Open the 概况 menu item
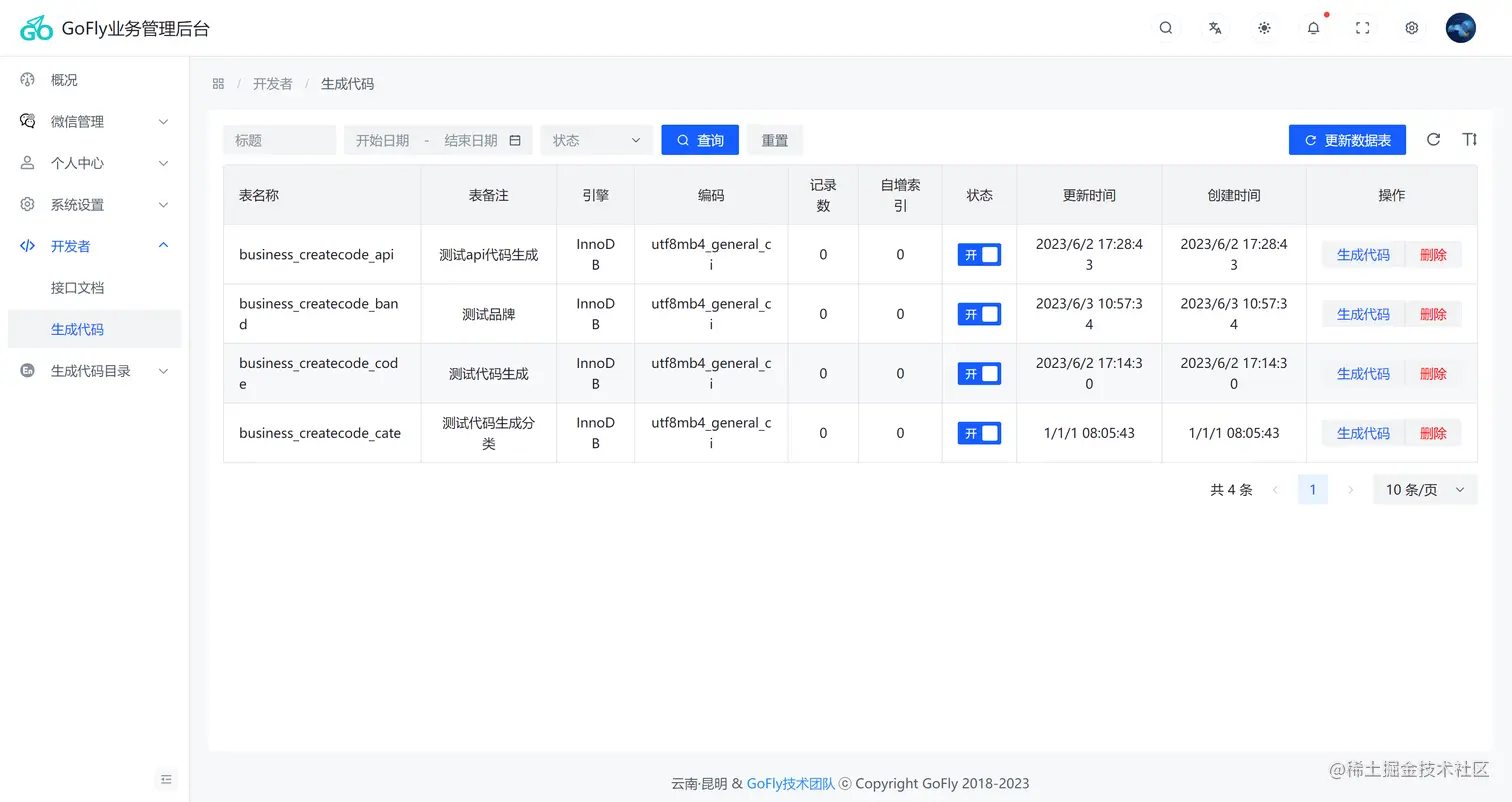The image size is (1512, 802). 95,80
